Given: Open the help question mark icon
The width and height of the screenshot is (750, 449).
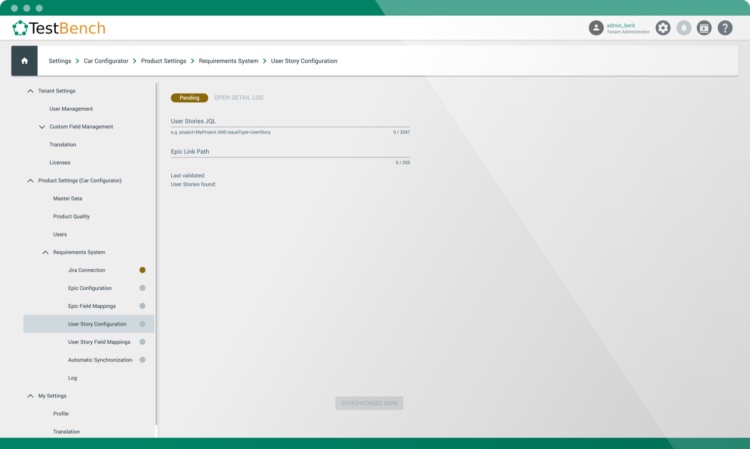Looking at the screenshot, I should click(725, 28).
